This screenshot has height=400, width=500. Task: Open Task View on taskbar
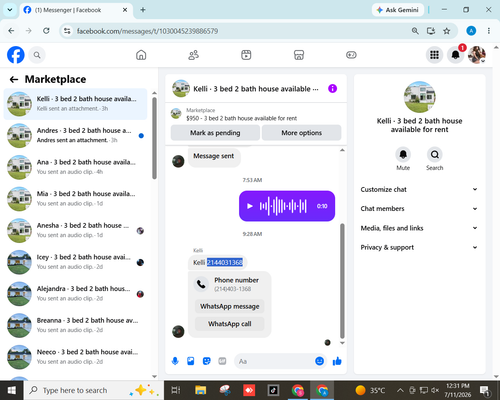point(176,390)
